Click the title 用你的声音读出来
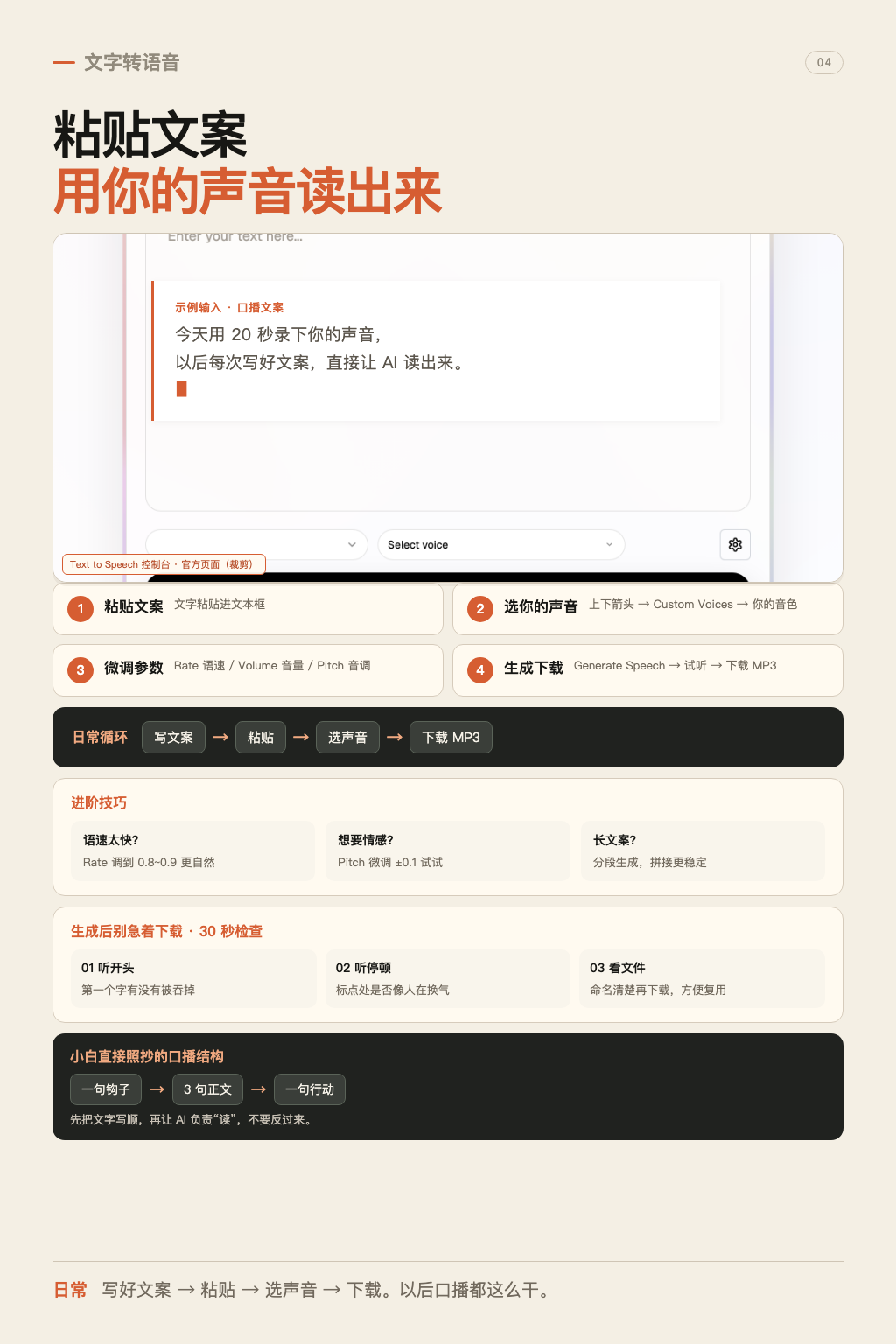 pos(248,191)
